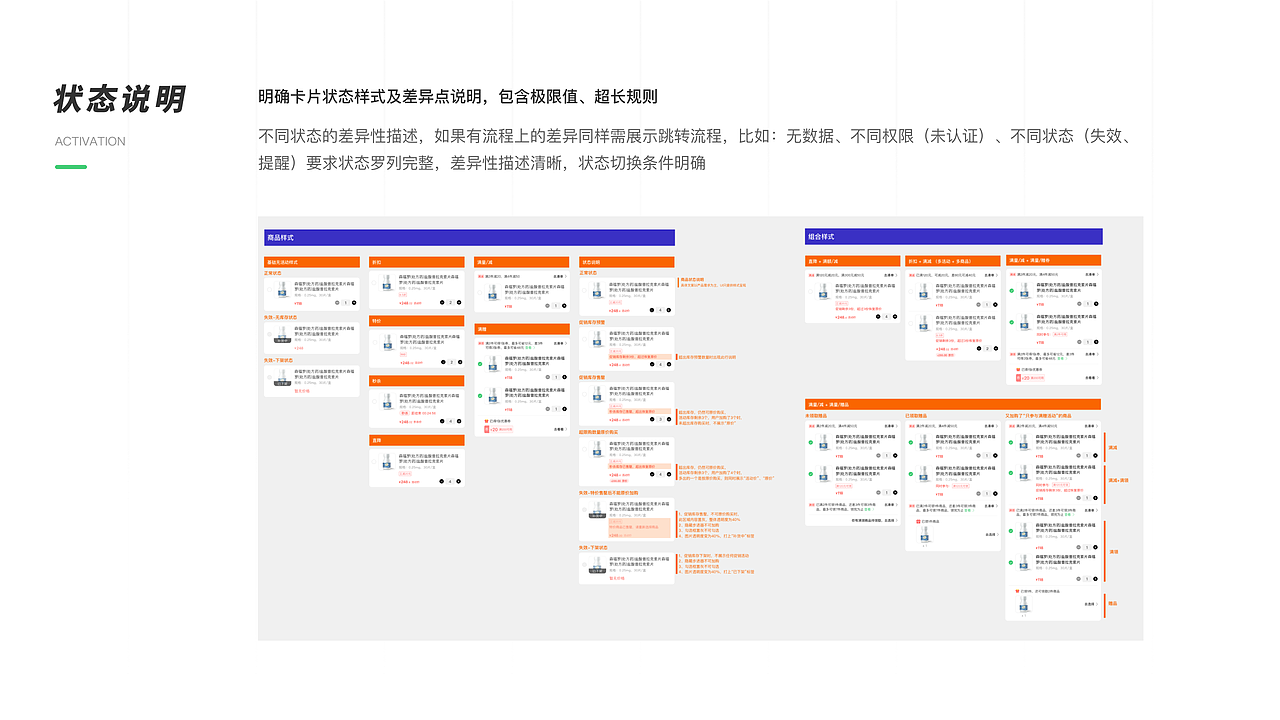Open 去凑单 arrow atop the 满赠 card
The width and height of the screenshot is (1280, 720).
[566, 343]
